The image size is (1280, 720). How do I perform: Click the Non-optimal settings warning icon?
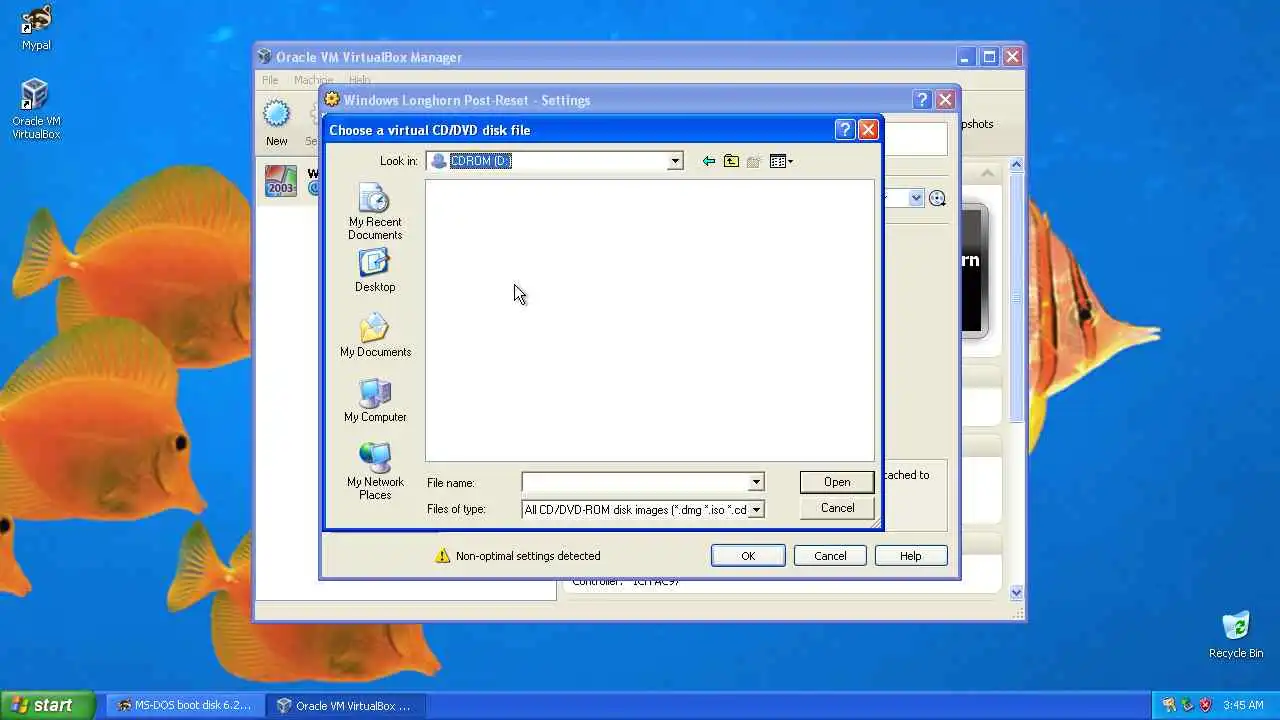(x=443, y=555)
